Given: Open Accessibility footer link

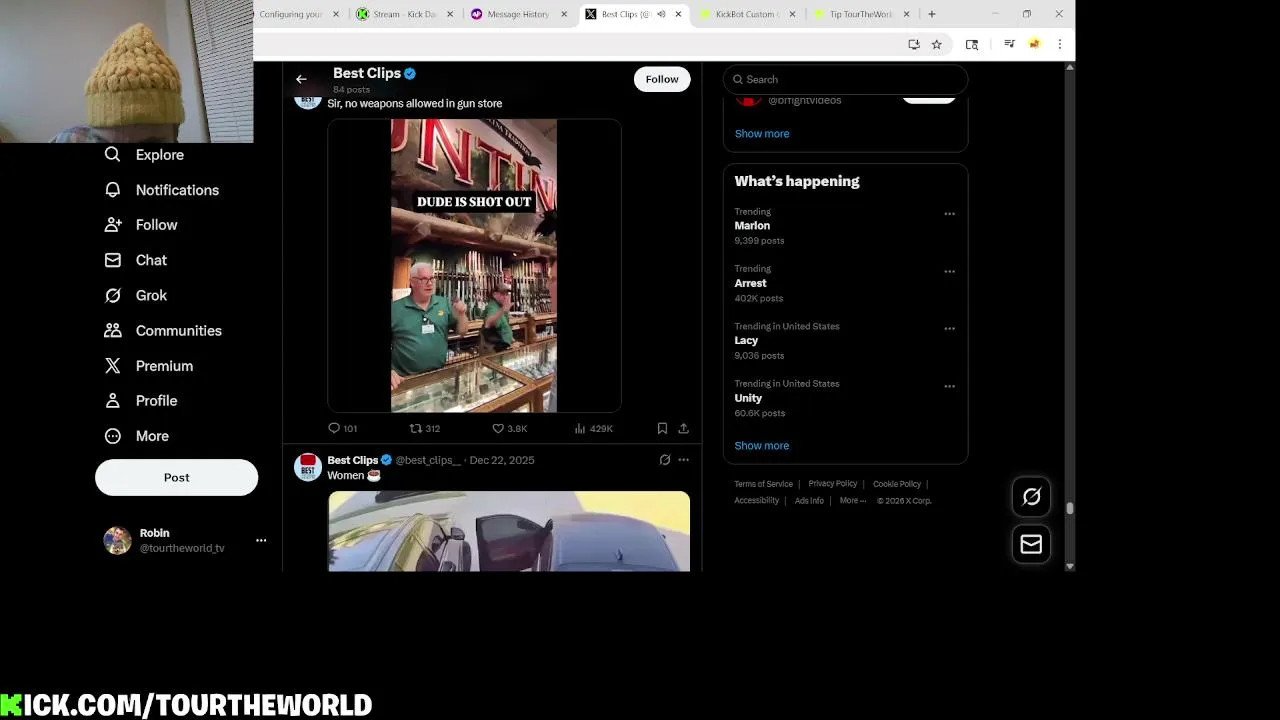Looking at the screenshot, I should click(757, 500).
